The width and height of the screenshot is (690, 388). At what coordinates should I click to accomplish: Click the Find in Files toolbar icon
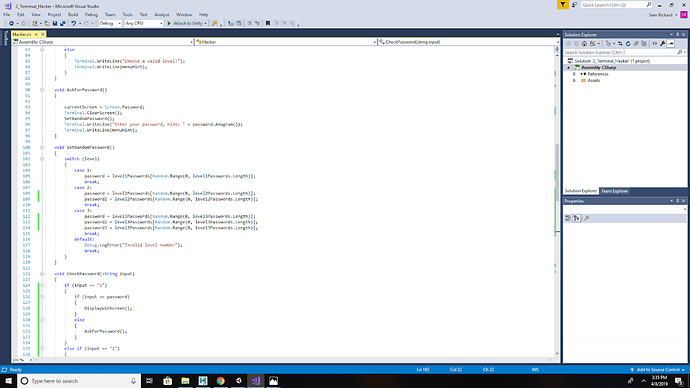click(214, 23)
